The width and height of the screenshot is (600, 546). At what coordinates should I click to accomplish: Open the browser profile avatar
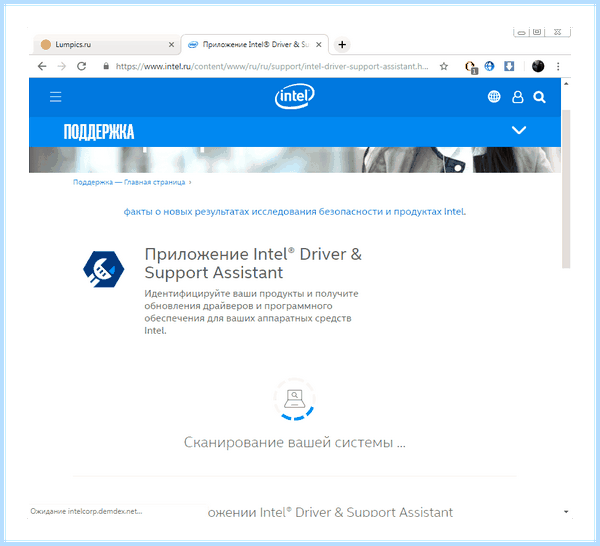pyautogui.click(x=538, y=66)
